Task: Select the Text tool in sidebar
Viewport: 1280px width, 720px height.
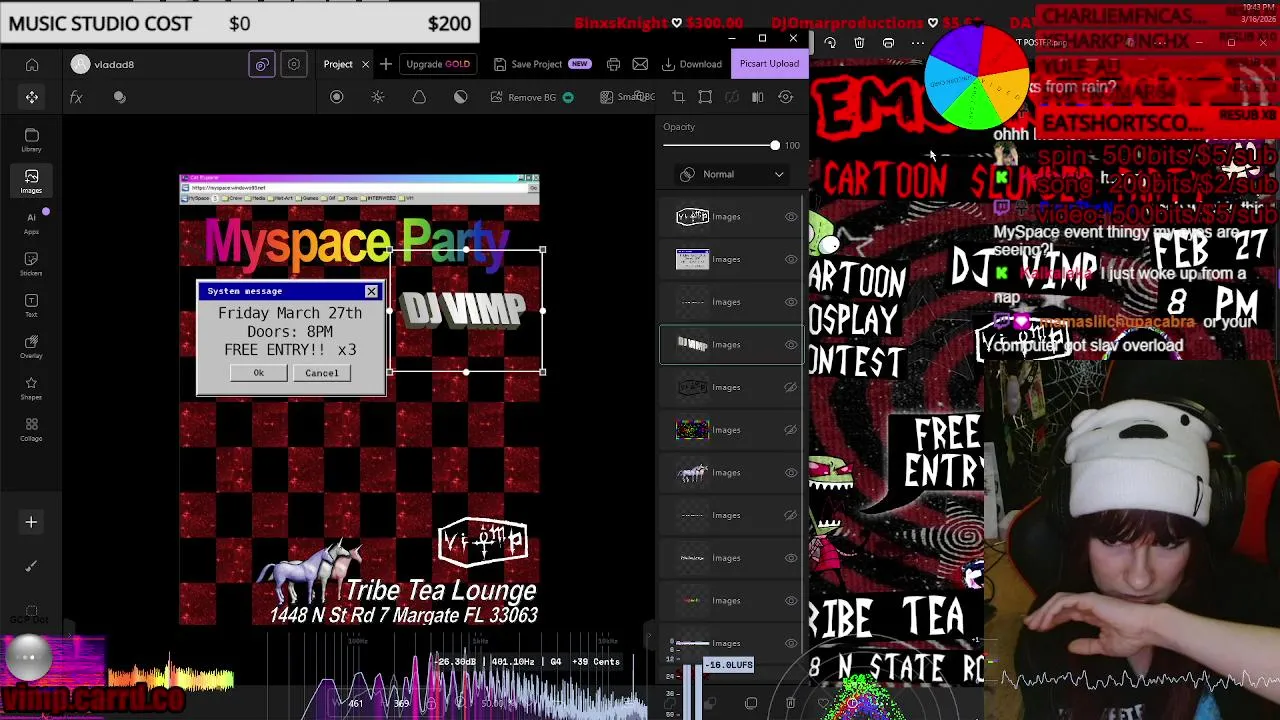Action: click(31, 306)
